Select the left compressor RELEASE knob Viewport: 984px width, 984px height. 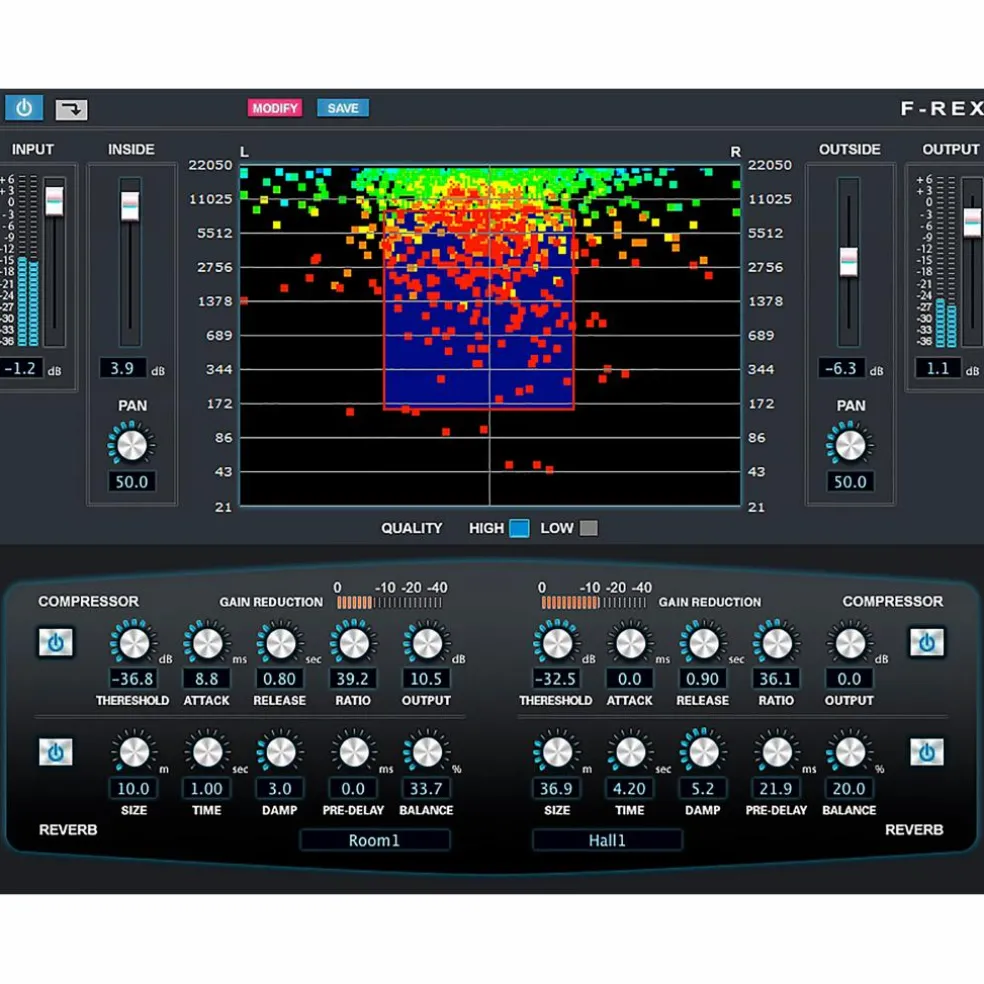click(x=281, y=643)
